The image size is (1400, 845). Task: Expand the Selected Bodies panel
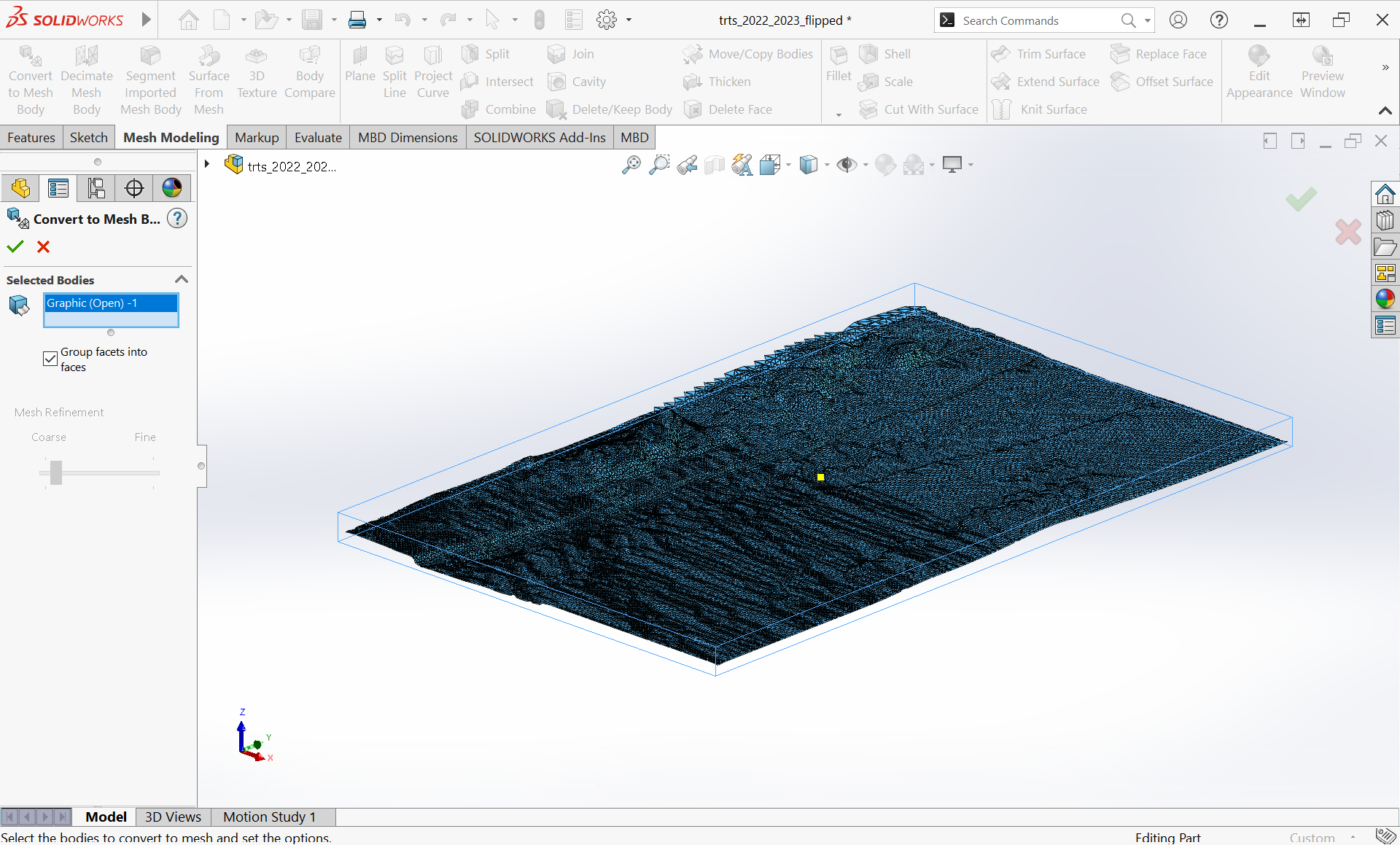[181, 278]
